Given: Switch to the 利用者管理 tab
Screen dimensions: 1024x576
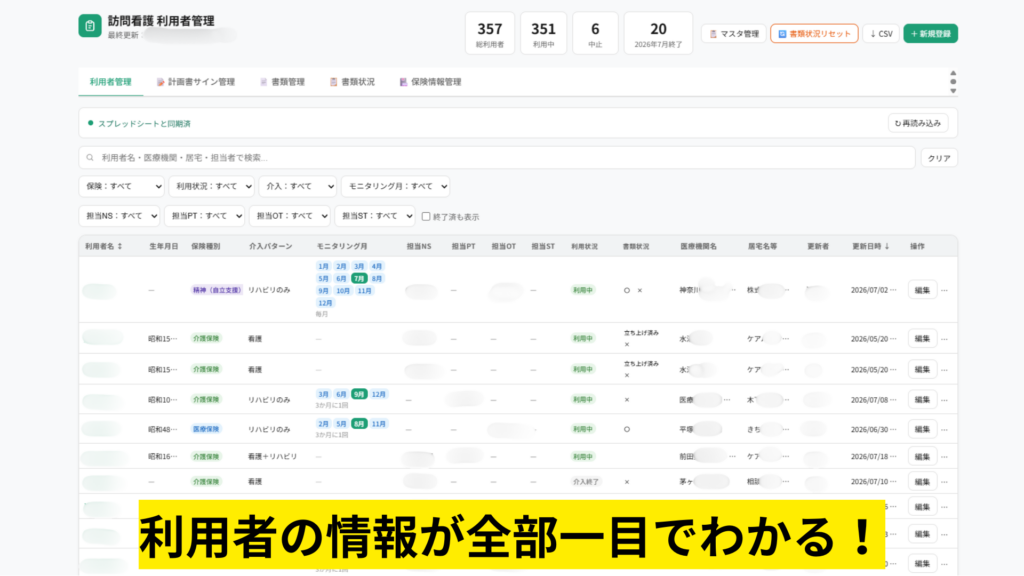Looking at the screenshot, I should [110, 82].
